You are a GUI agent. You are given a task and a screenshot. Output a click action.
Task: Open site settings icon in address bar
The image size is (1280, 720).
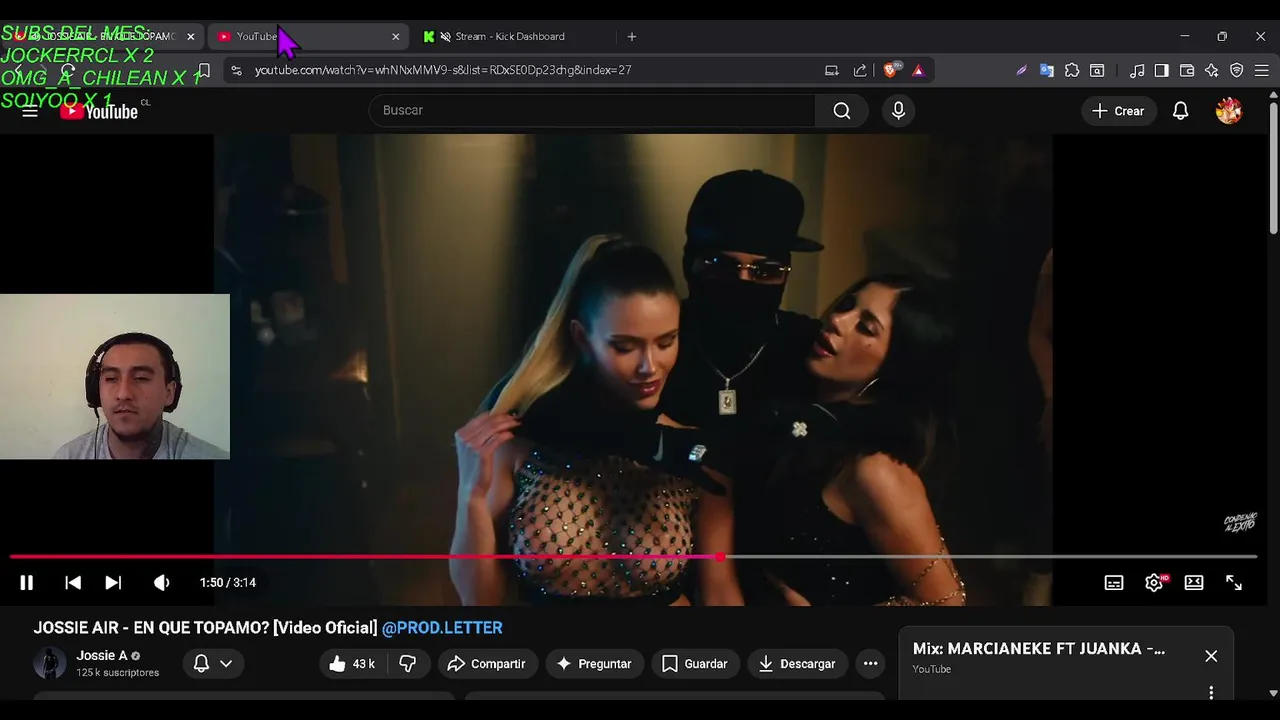click(236, 70)
